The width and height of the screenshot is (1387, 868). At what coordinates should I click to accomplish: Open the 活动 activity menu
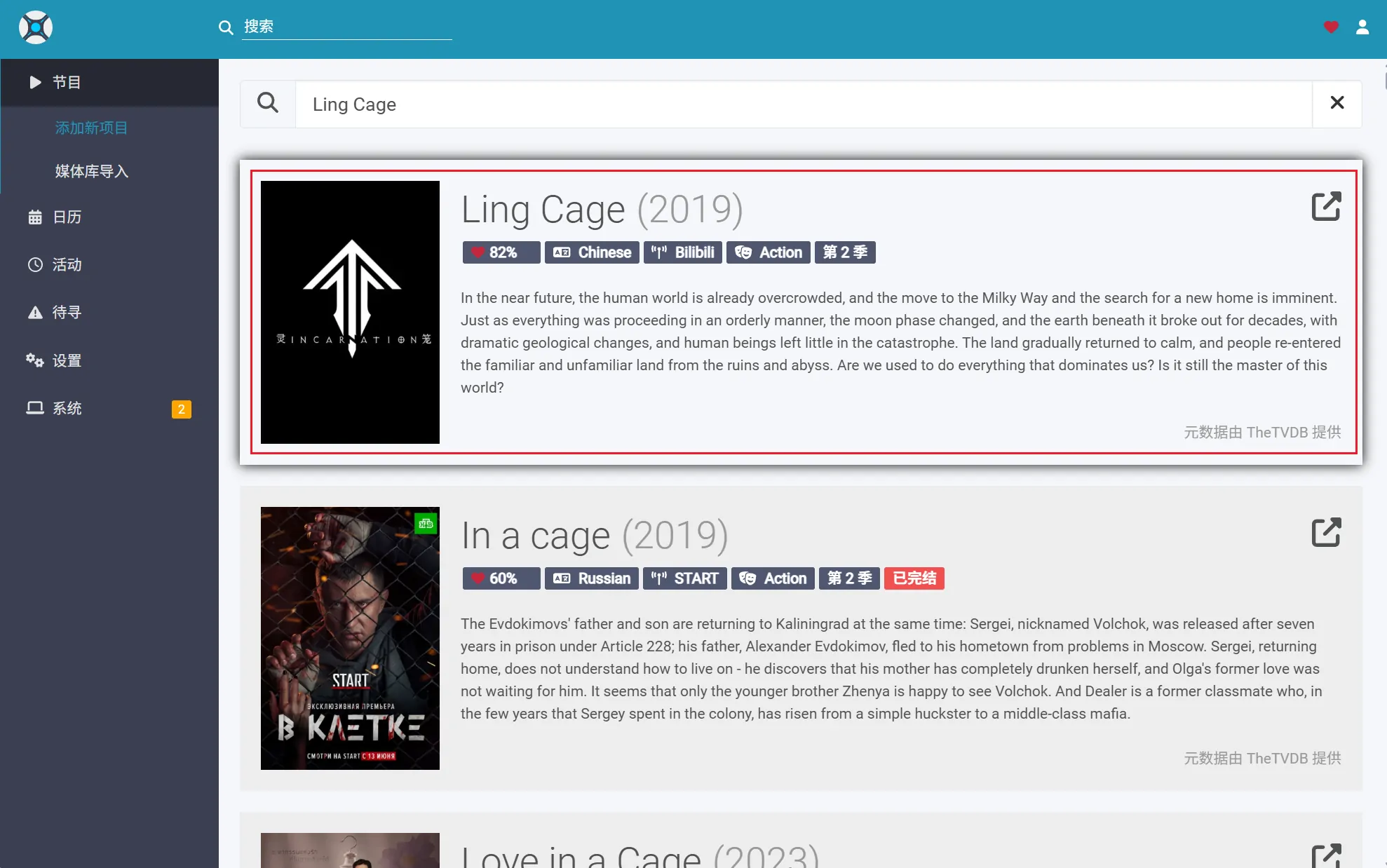pos(67,265)
